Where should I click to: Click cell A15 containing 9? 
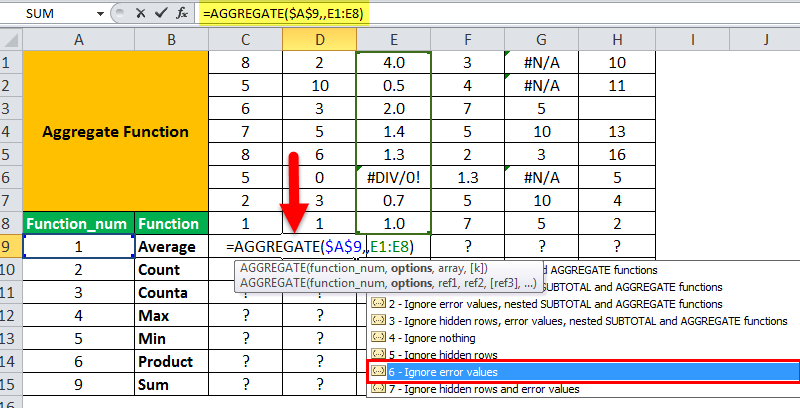79,384
